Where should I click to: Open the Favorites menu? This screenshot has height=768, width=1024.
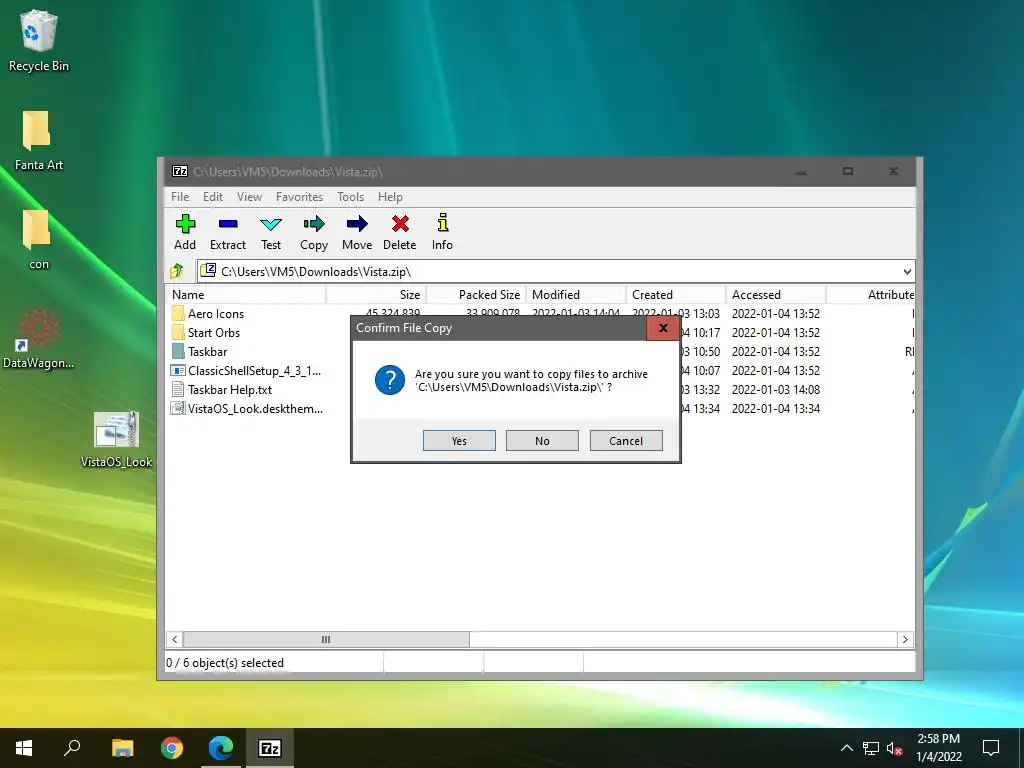click(x=299, y=197)
